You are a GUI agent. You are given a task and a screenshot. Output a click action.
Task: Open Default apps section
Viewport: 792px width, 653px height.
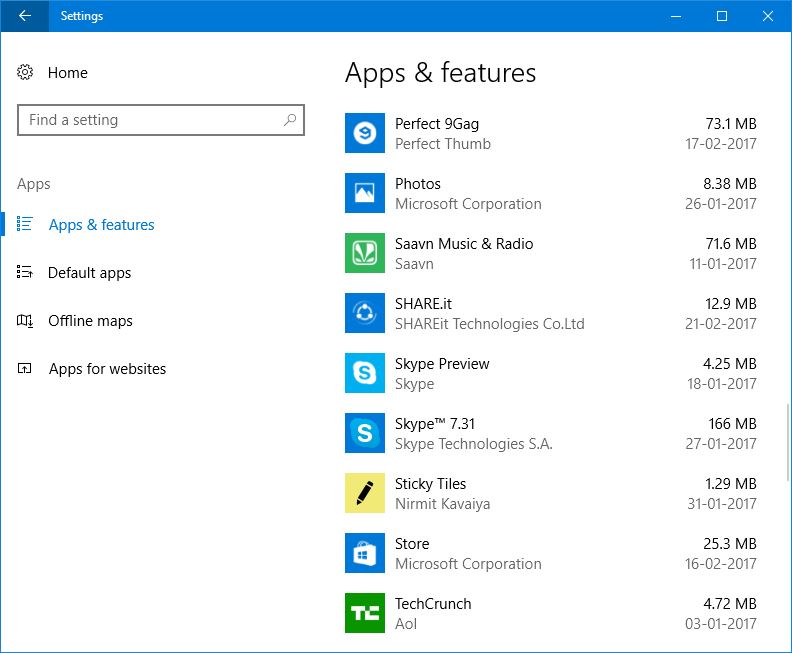[89, 273]
